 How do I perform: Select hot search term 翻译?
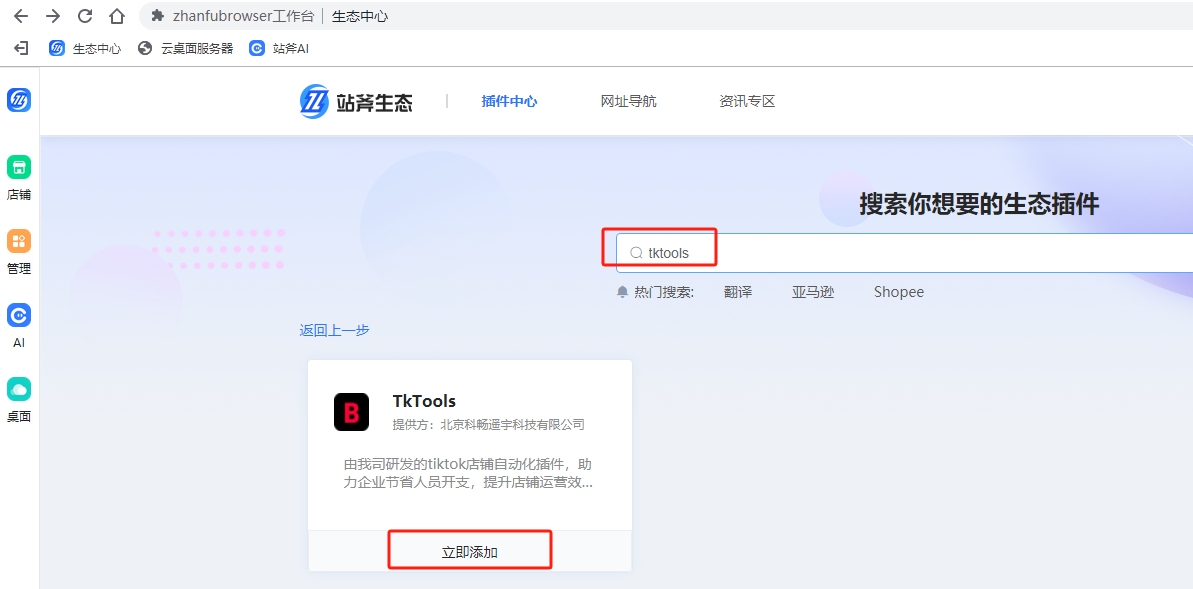738,292
